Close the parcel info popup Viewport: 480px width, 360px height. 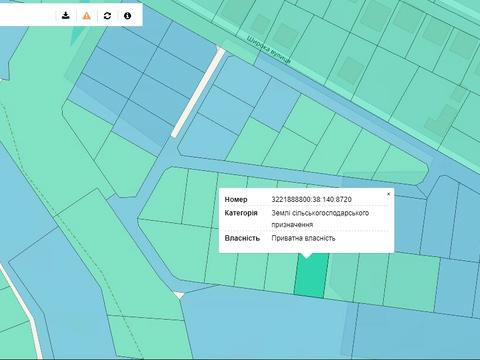[x=388, y=194]
